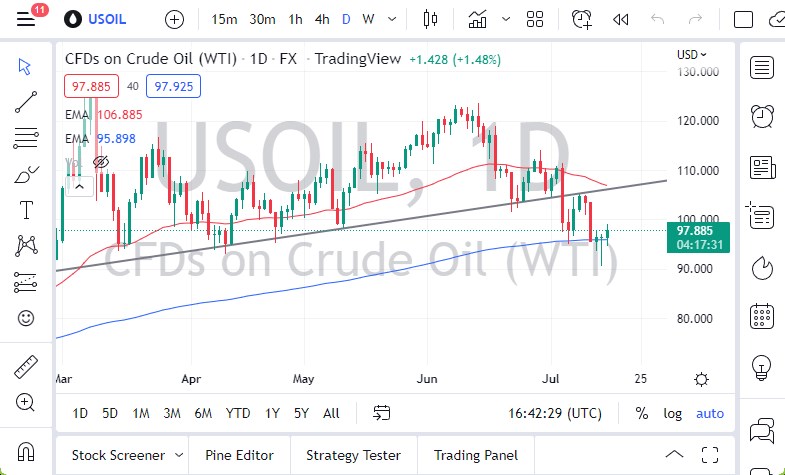Open the watchlist panel icon
The height and width of the screenshot is (475, 785).
tap(762, 67)
